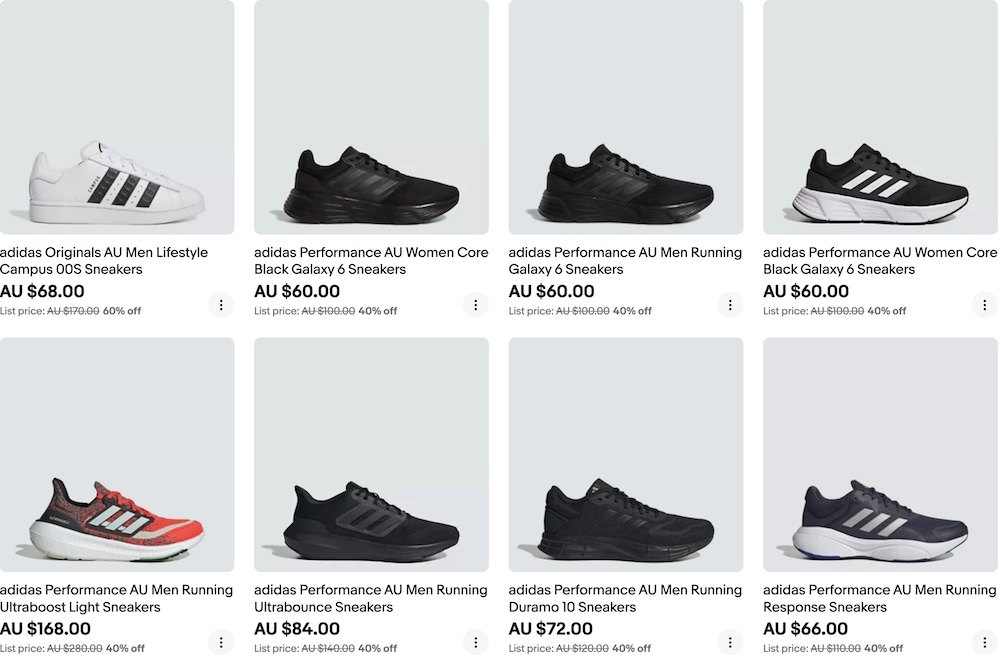The height and width of the screenshot is (670, 1000).
Task: Open Men Running Ultraboost Light Sneakers title
Action: pyautogui.click(x=116, y=599)
